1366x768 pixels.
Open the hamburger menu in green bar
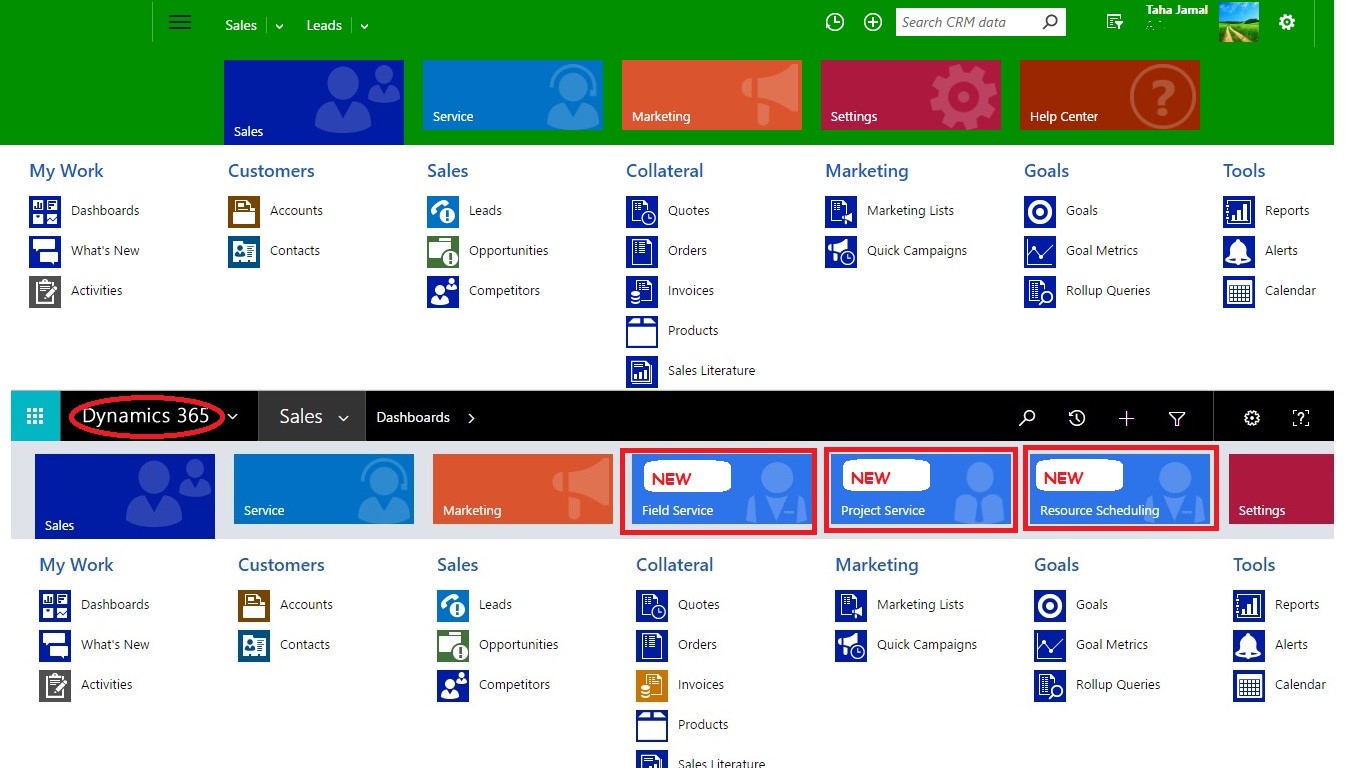pyautogui.click(x=180, y=22)
